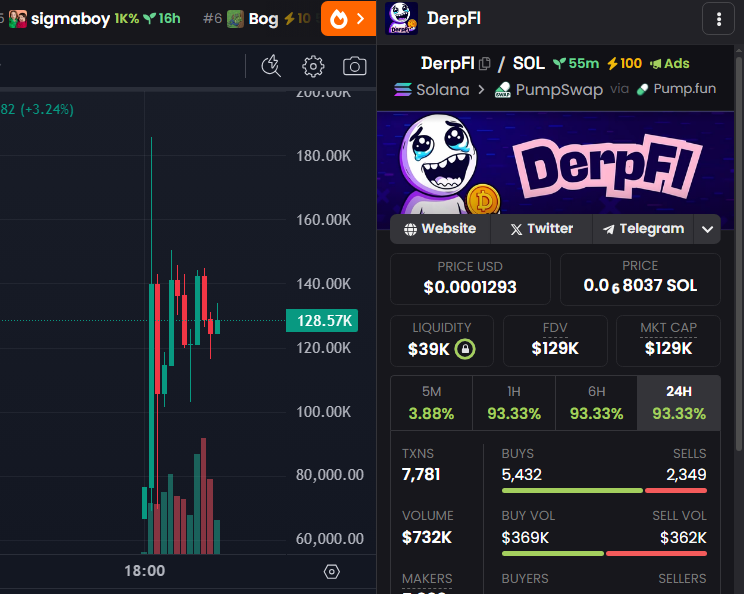Copy the DerpFI token name icon
This screenshot has width=744, height=594.
[484, 64]
